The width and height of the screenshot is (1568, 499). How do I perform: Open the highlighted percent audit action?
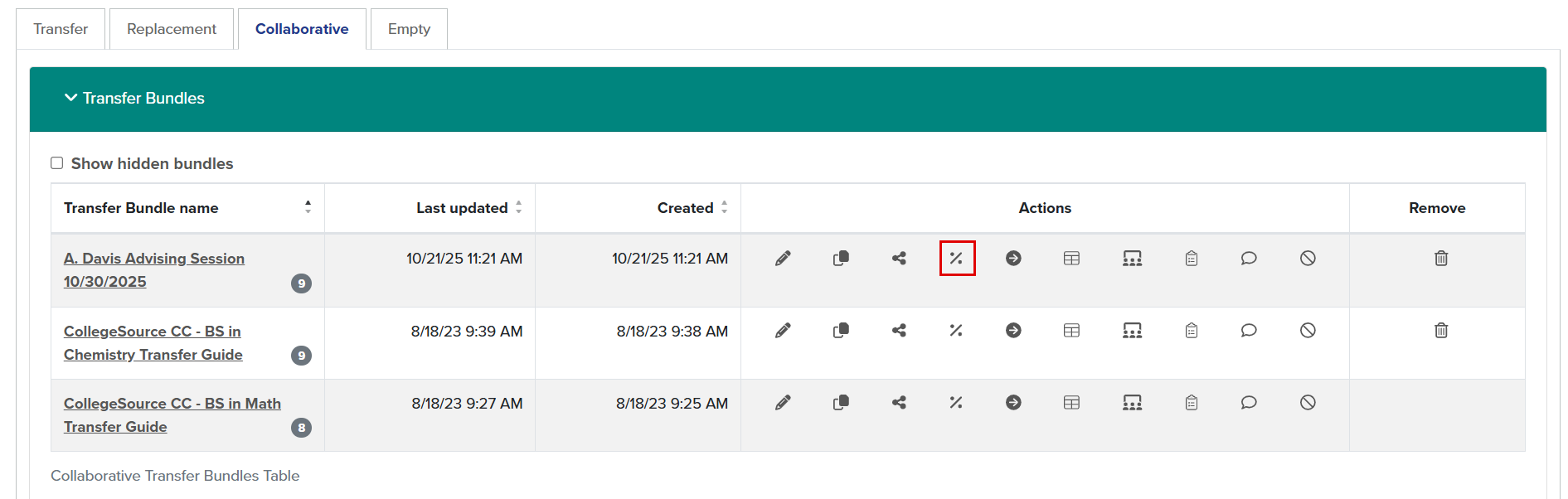tap(956, 258)
